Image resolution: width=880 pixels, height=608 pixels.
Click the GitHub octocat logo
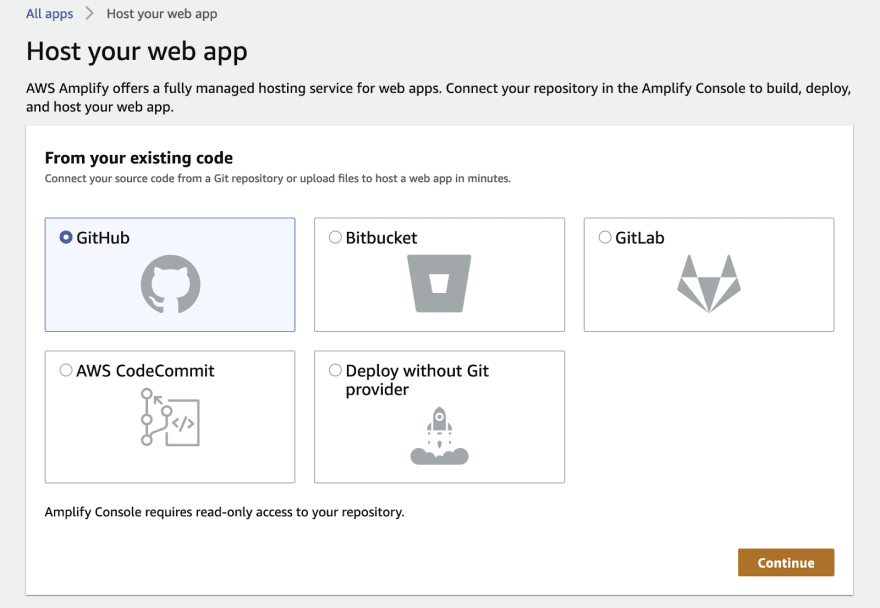click(x=170, y=284)
